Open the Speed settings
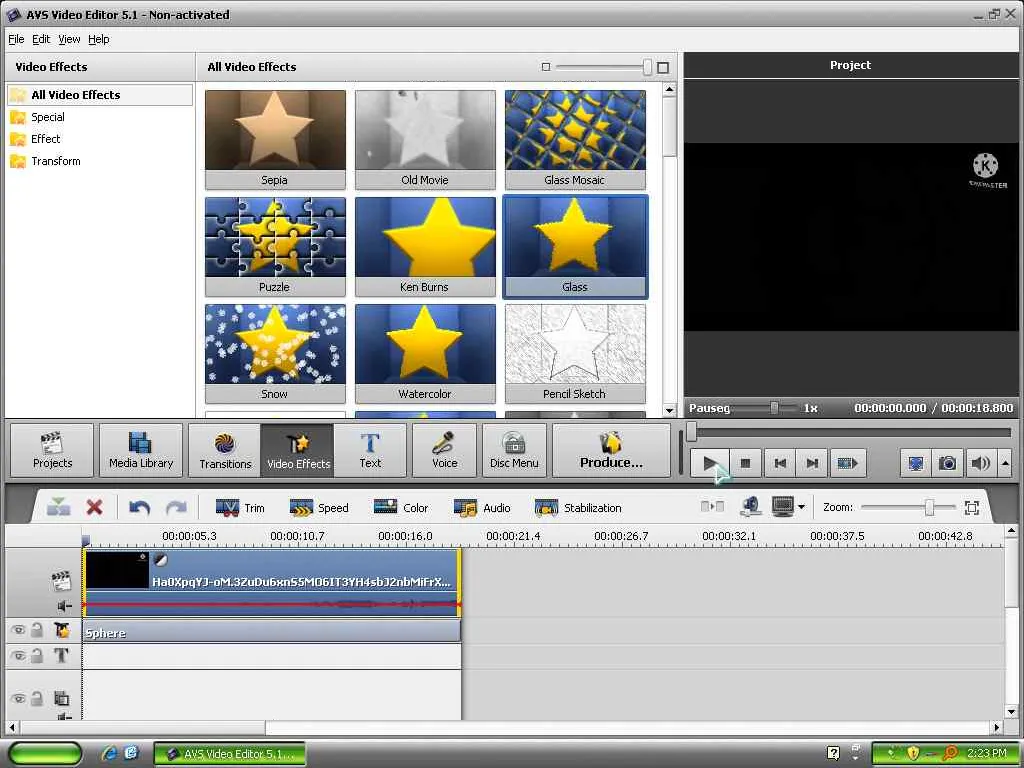Screen dimensions: 1024x768 pos(319,507)
